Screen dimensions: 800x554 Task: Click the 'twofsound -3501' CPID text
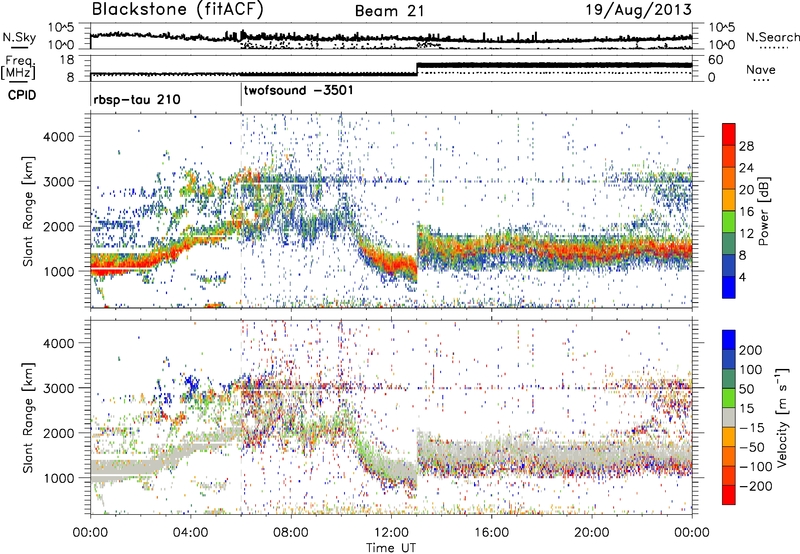(298, 91)
